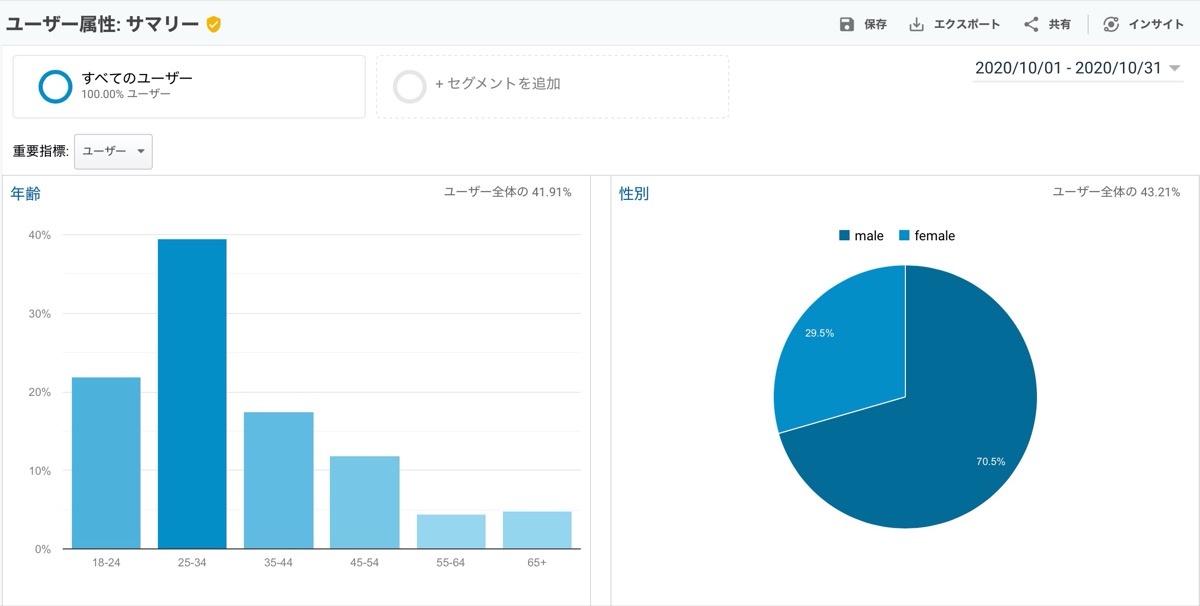The image size is (1200, 606).
Task: Click the エクスポート button label
Action: click(x=967, y=24)
